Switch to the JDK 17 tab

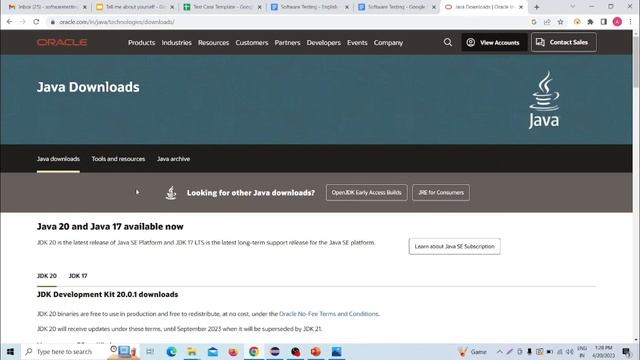78,276
